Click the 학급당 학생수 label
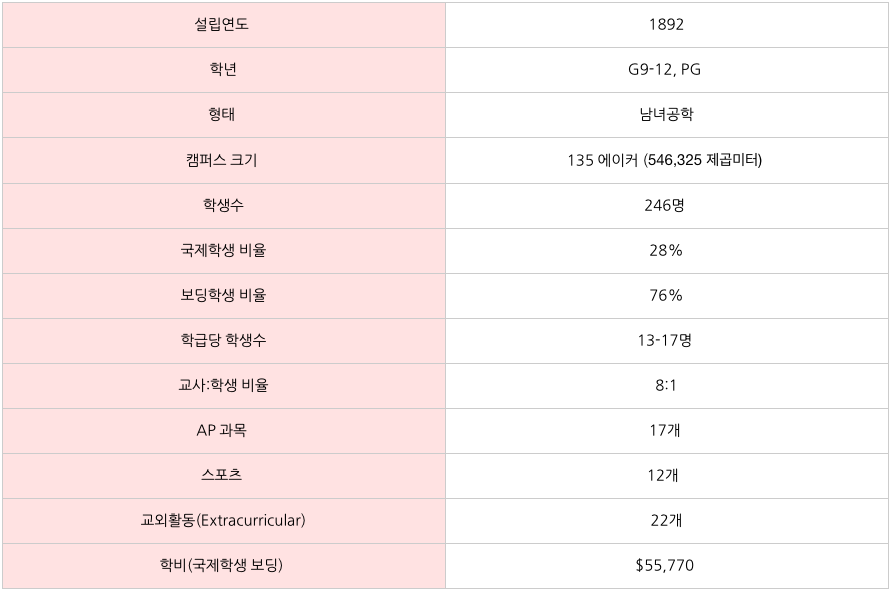Image resolution: width=892 pixels, height=592 pixels. pos(222,340)
